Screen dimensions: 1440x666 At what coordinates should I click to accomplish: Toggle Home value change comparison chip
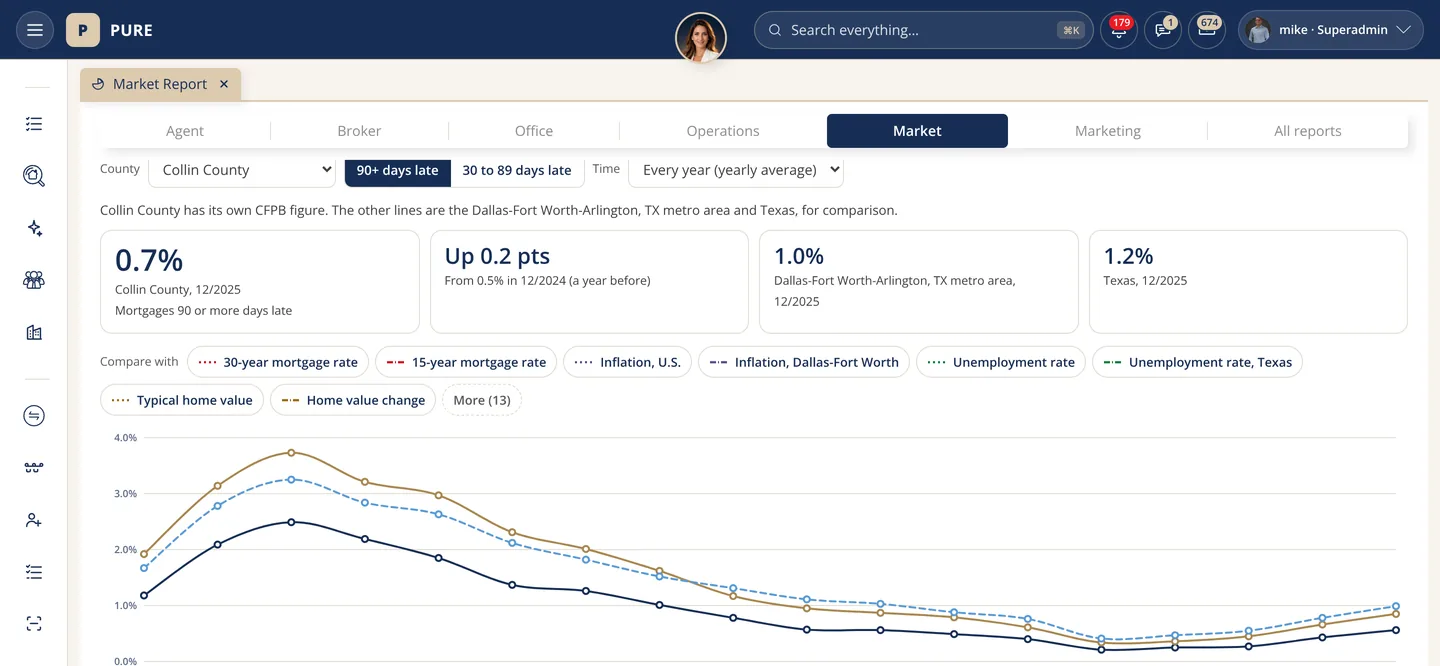353,400
